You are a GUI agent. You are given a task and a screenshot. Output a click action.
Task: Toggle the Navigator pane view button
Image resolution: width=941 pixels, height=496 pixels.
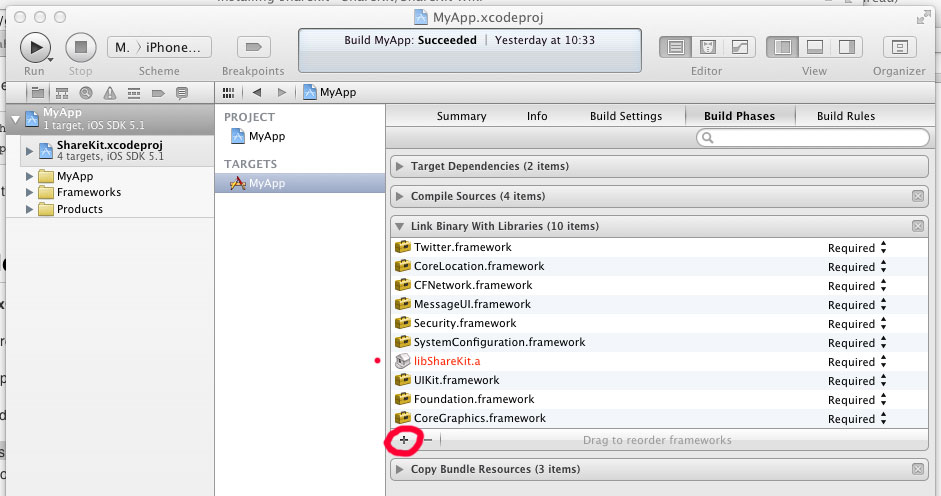783,47
